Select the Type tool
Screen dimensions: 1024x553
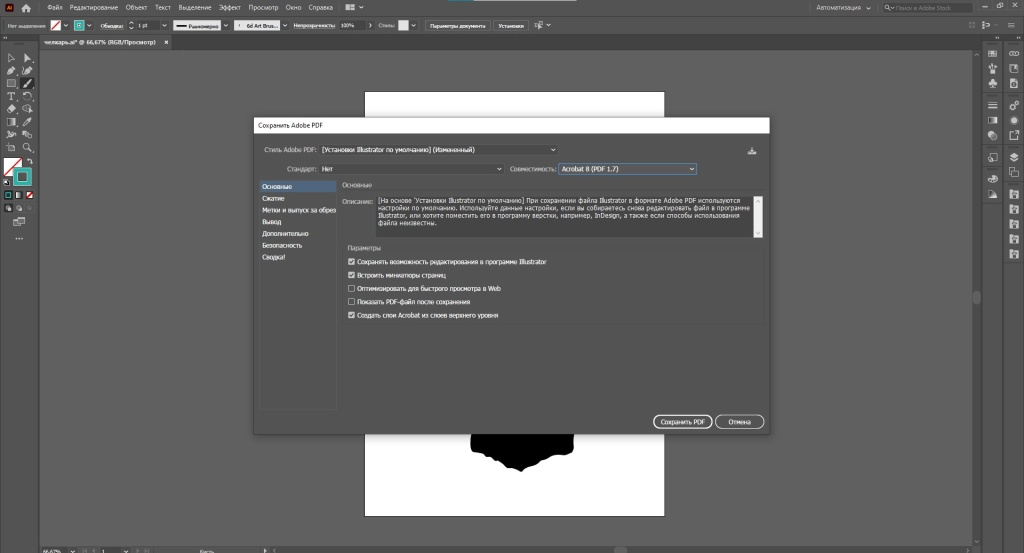pyautogui.click(x=11, y=96)
